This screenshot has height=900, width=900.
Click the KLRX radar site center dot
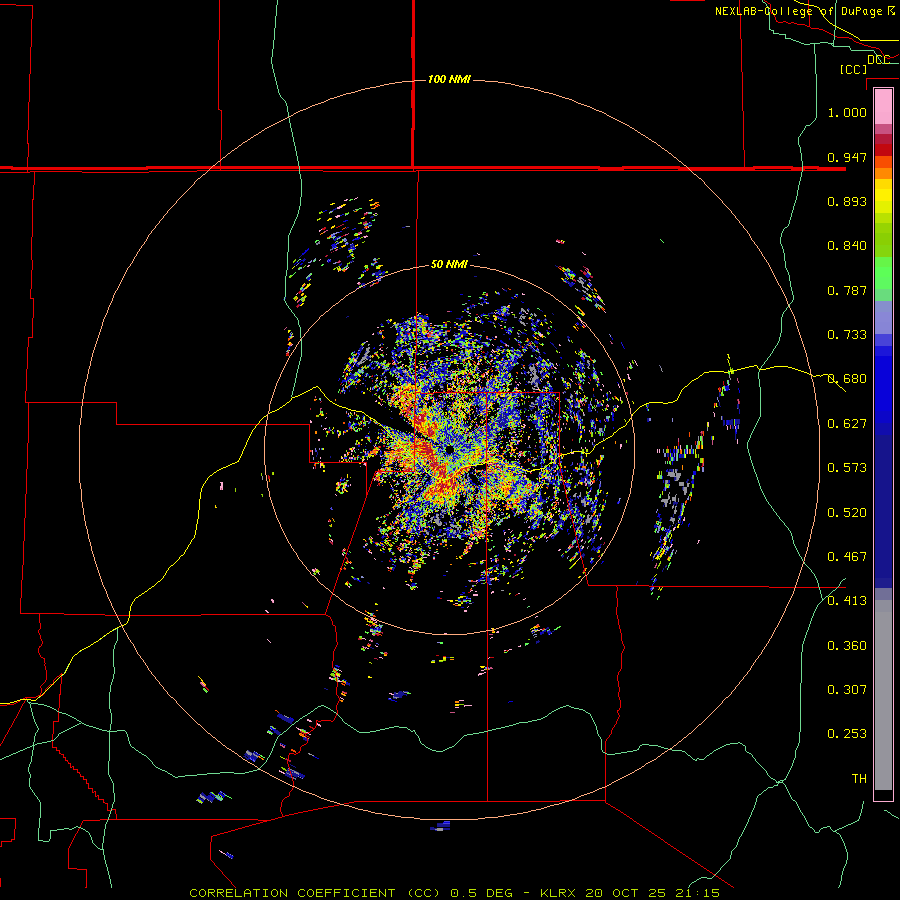click(x=449, y=449)
